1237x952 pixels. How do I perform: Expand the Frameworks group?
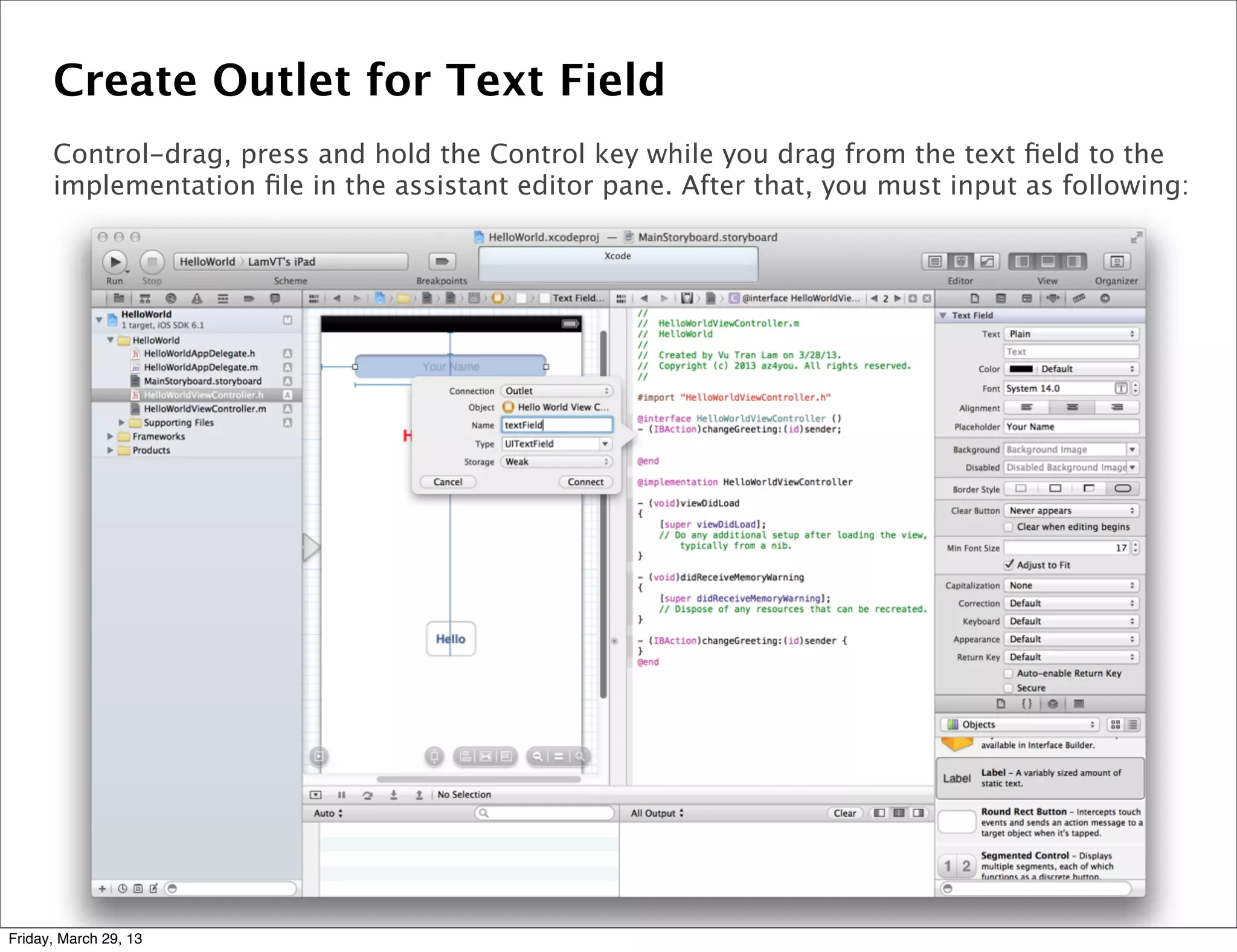pos(110,437)
